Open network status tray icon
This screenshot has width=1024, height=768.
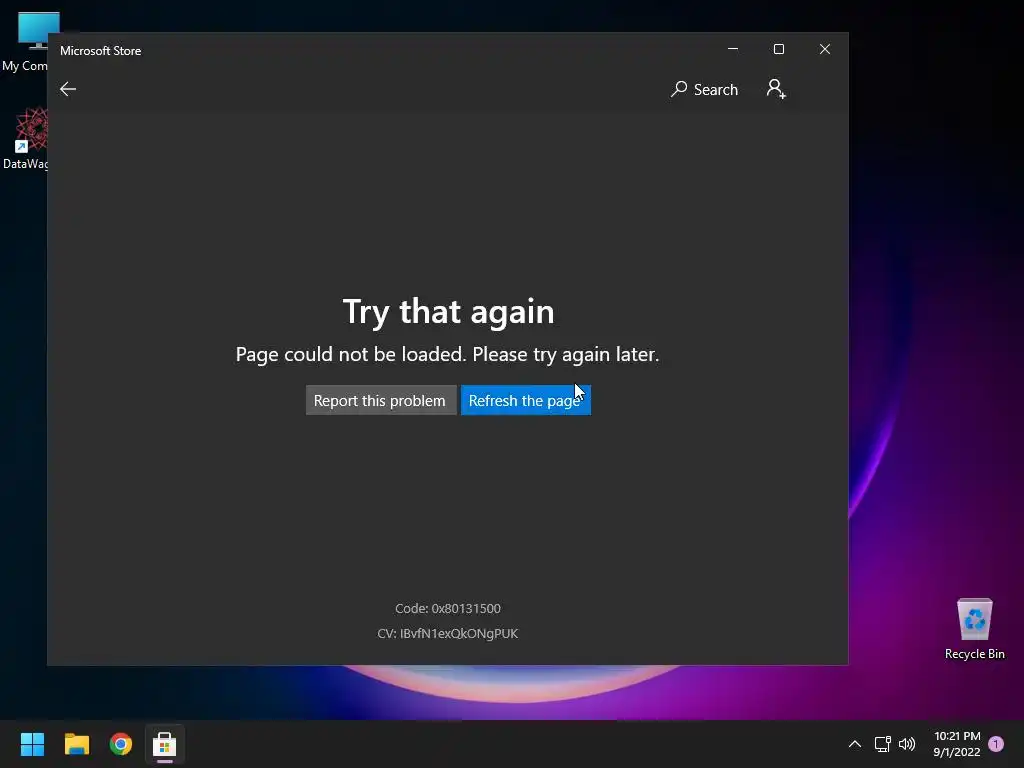pos(882,744)
